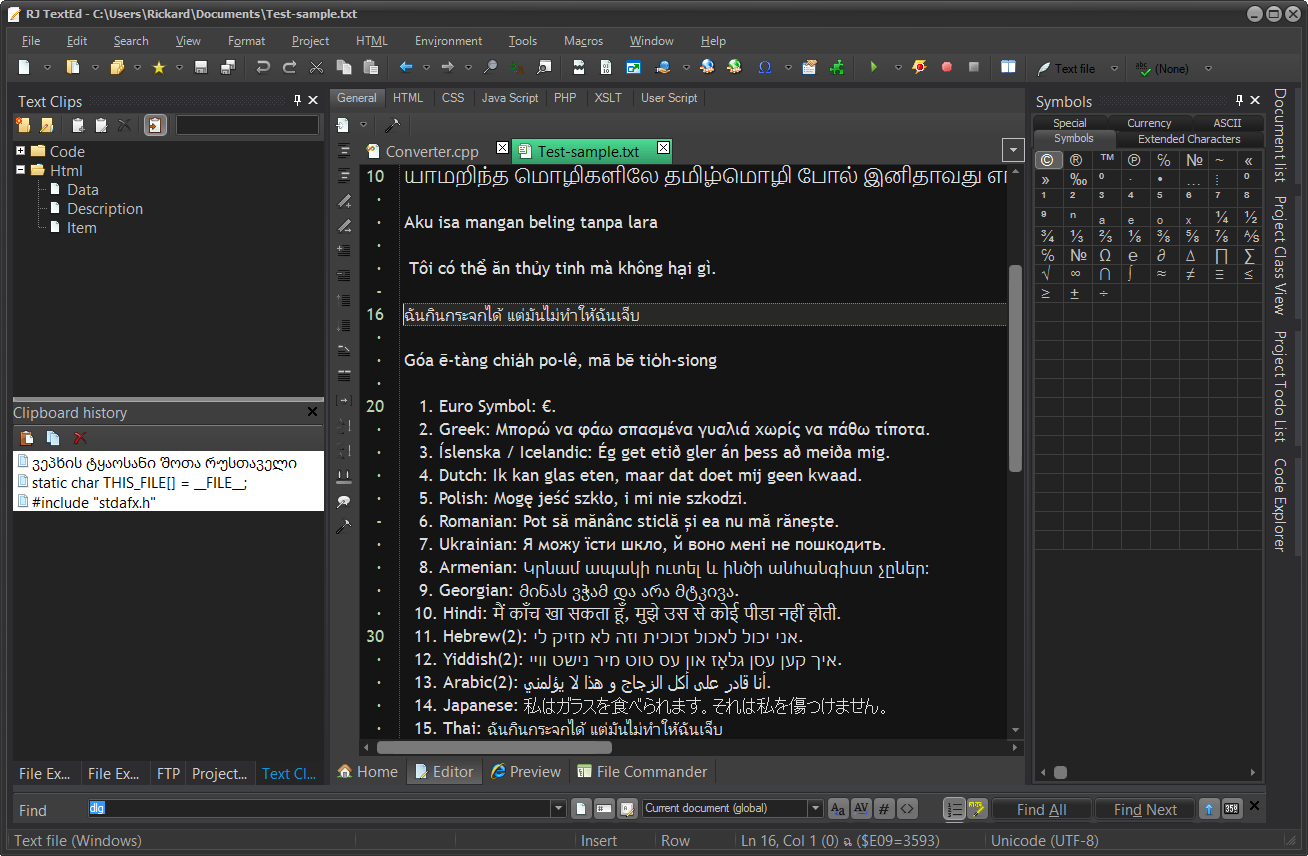Toggle the regular expression '#' find option

(x=884, y=809)
